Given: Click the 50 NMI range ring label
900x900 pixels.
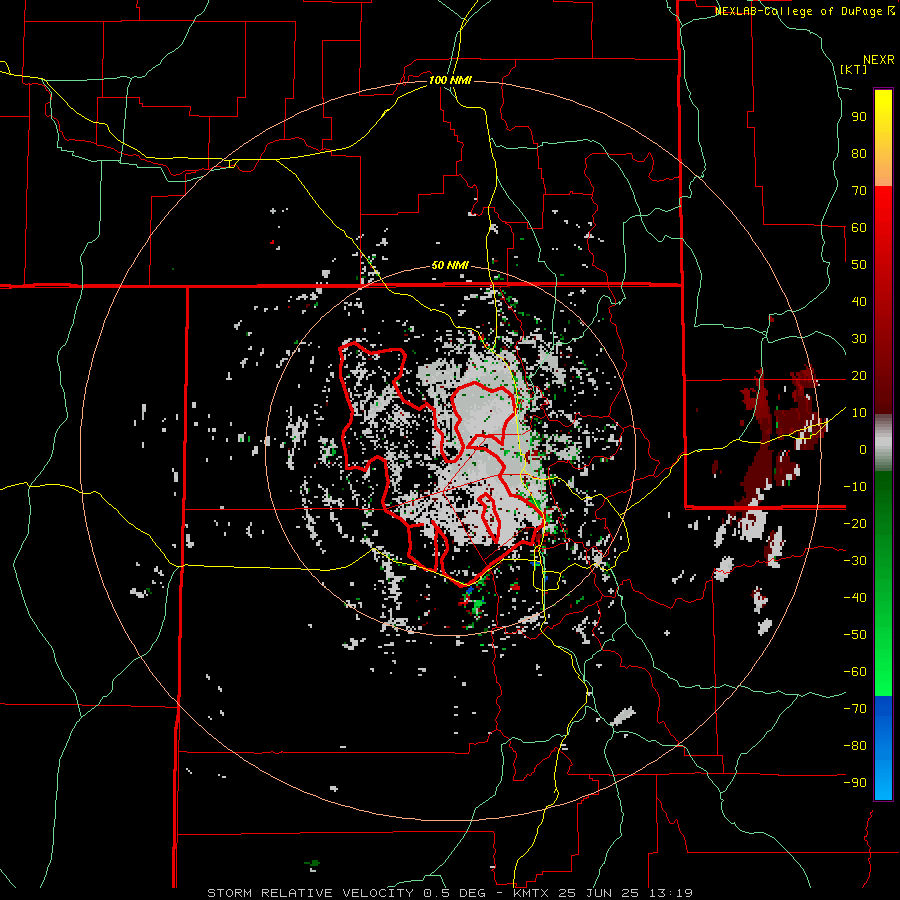Looking at the screenshot, I should coord(450,265).
